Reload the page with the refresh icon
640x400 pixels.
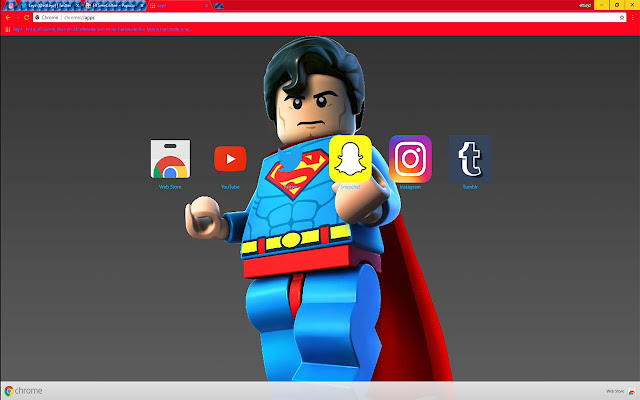tap(27, 18)
